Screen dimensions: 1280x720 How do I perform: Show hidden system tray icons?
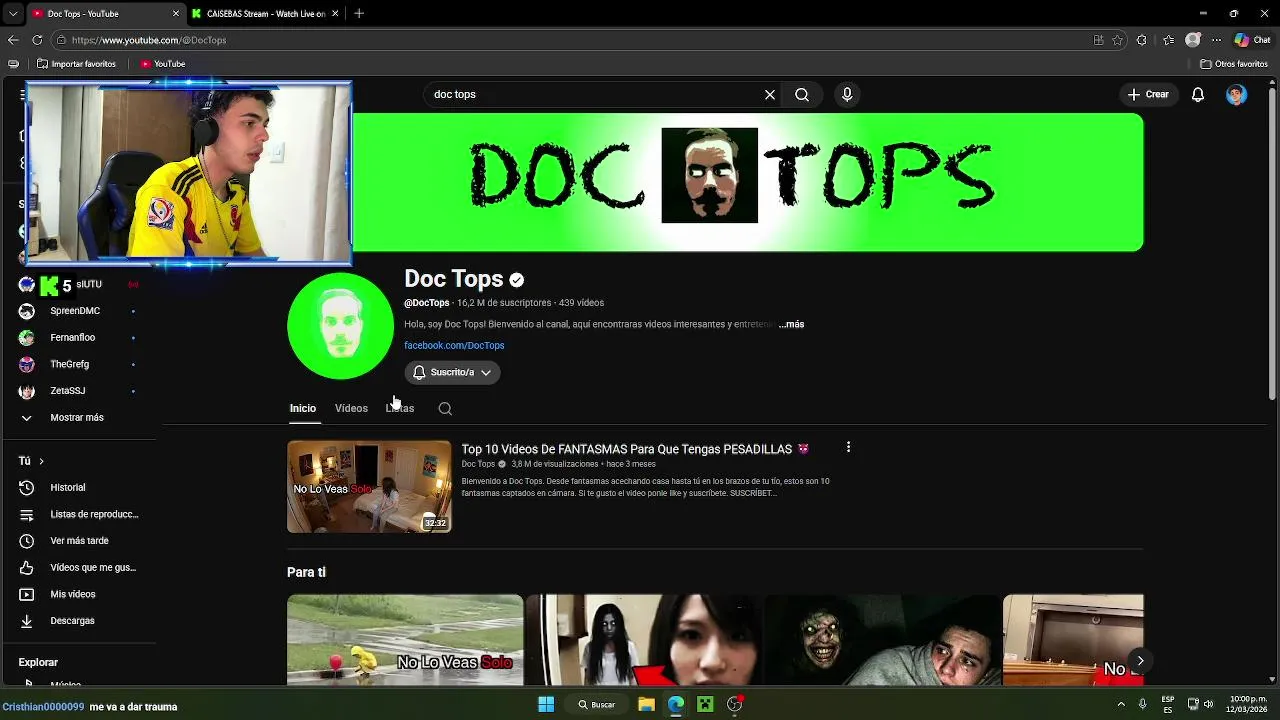(1121, 704)
